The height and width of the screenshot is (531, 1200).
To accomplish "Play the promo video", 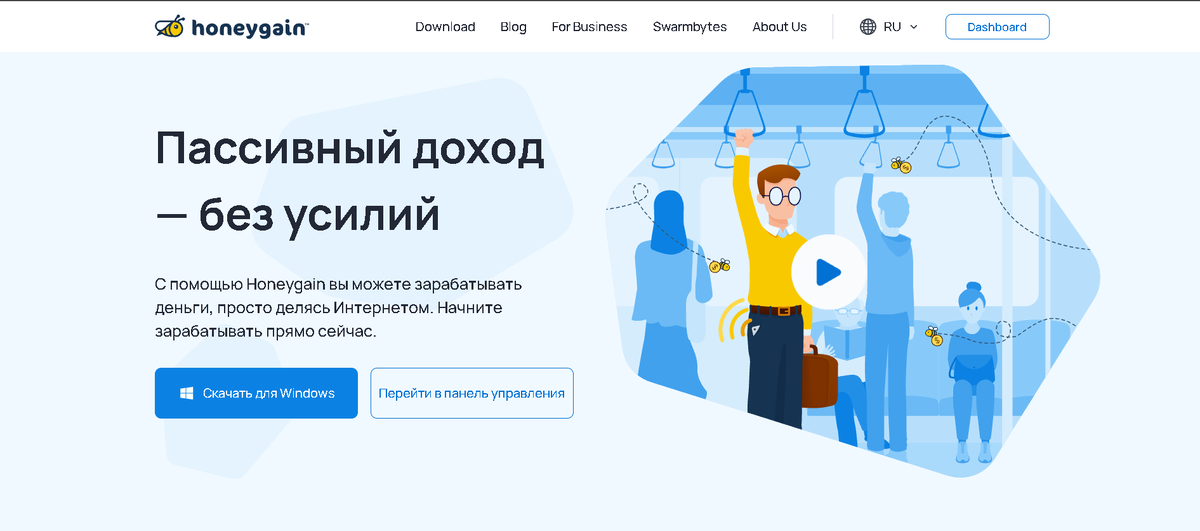I will (x=828, y=271).
